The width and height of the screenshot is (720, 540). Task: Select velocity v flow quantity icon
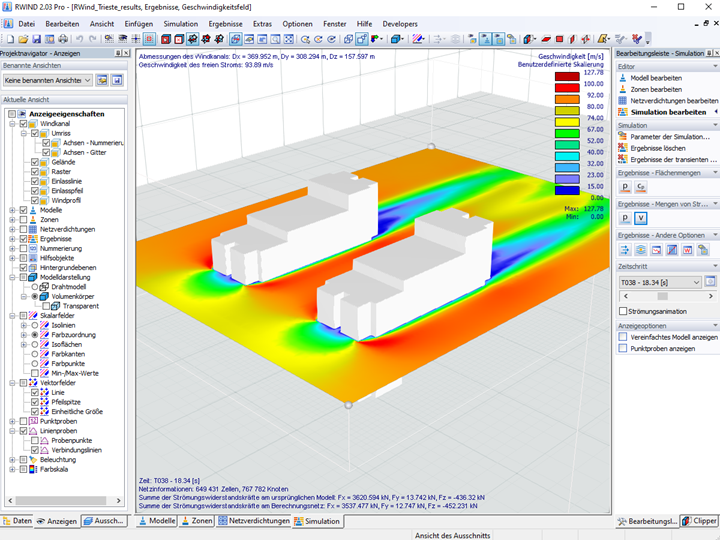click(x=641, y=218)
